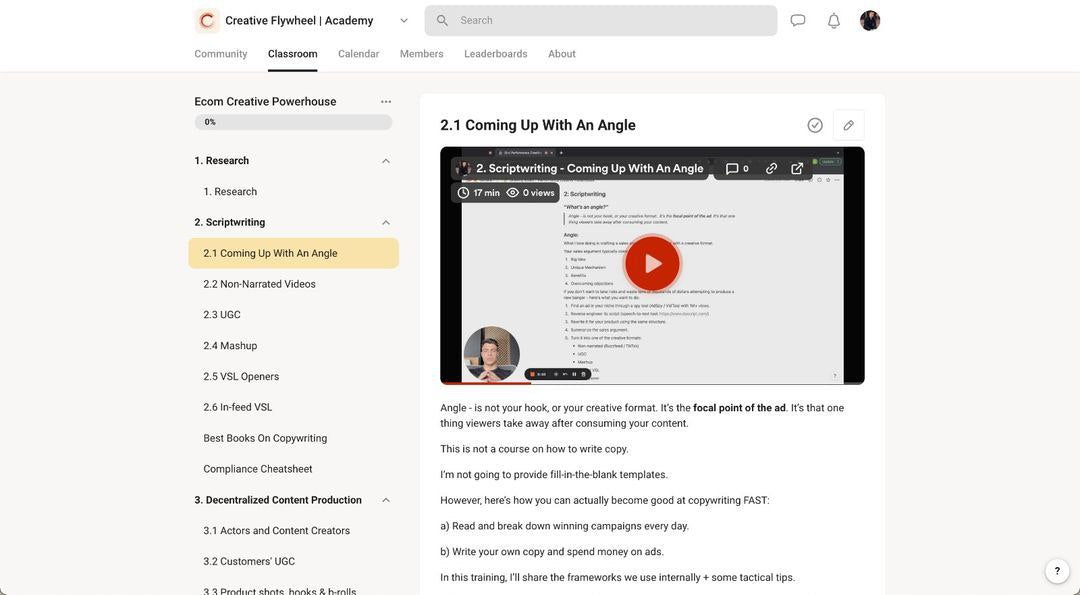Collapse 3. Decentralized Content Production section

point(386,500)
